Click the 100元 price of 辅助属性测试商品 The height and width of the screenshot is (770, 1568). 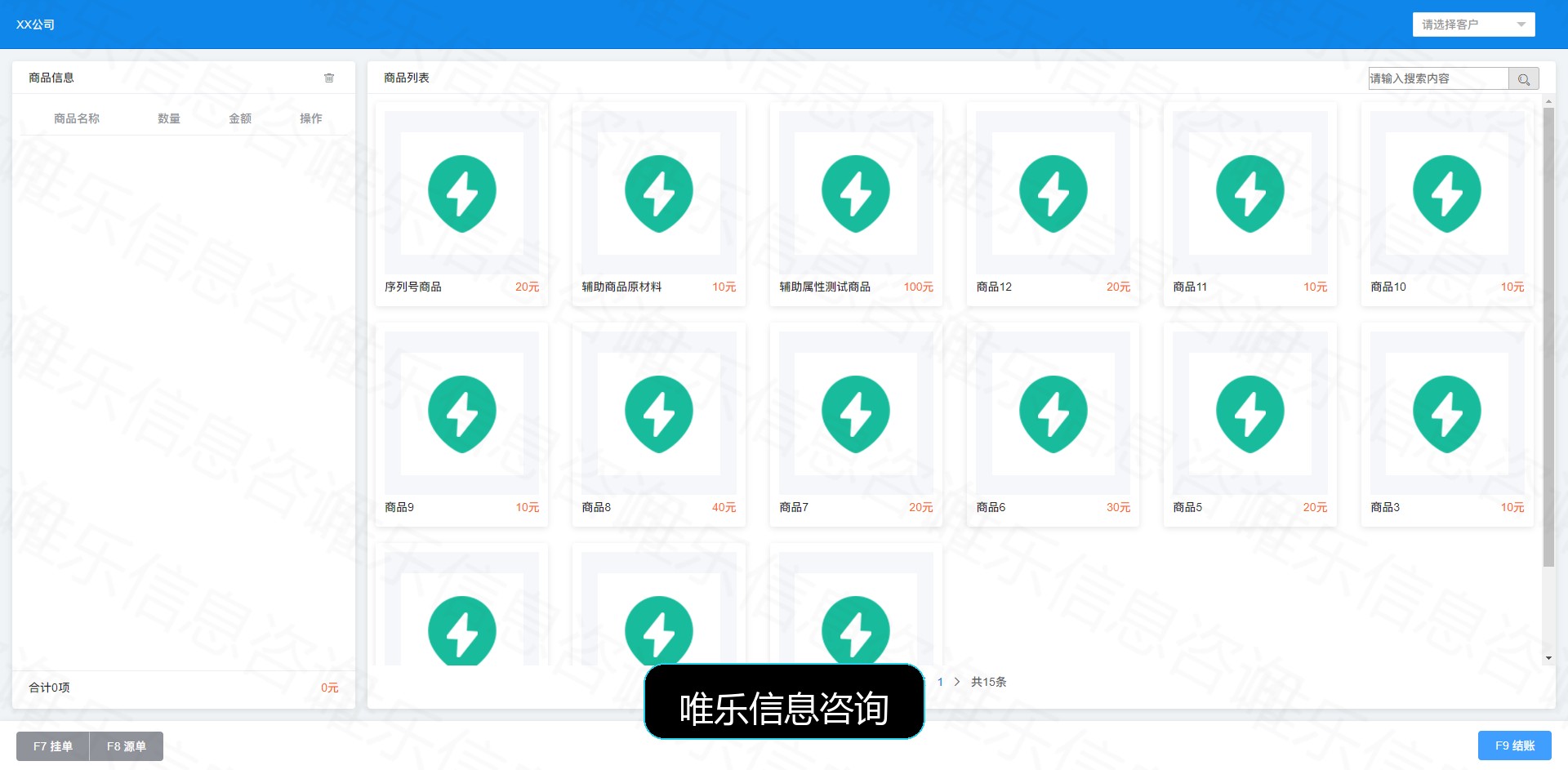(918, 287)
